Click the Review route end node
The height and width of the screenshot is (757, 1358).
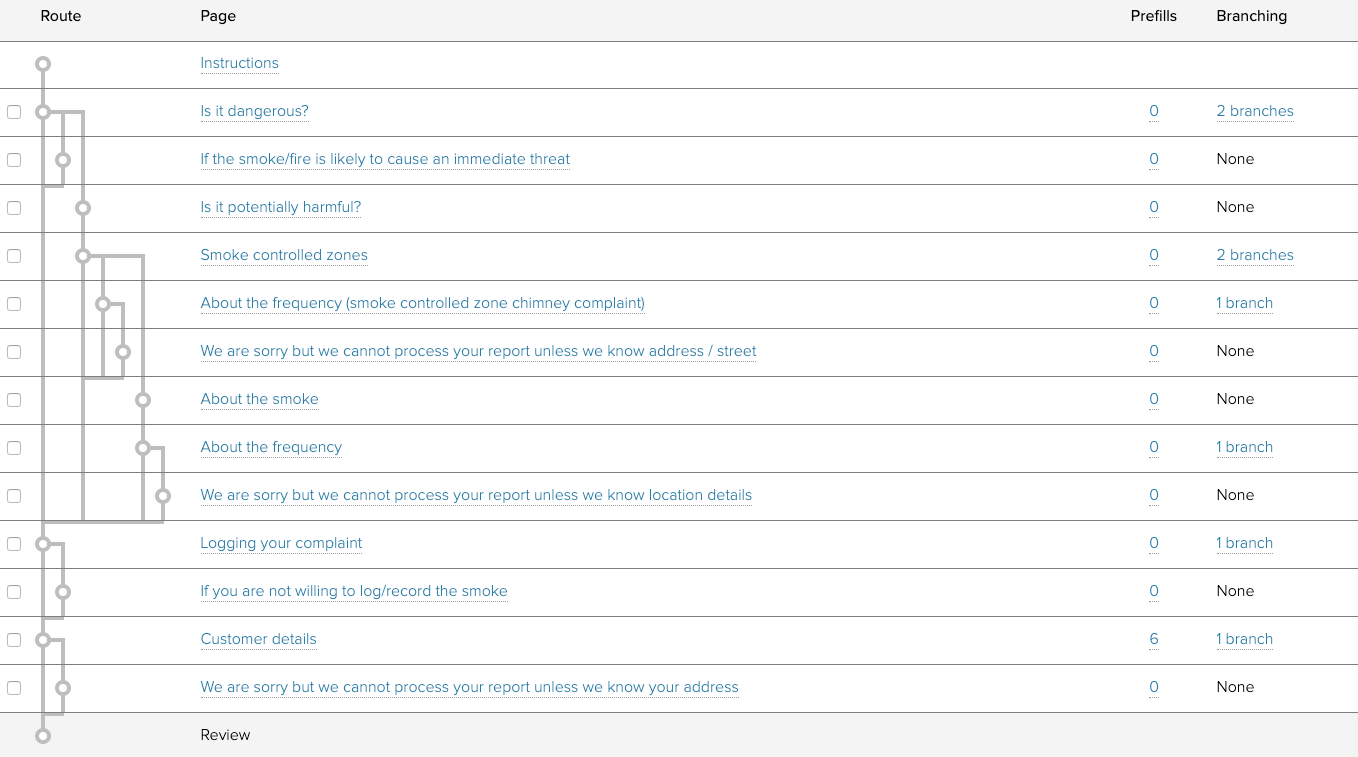coord(42,736)
